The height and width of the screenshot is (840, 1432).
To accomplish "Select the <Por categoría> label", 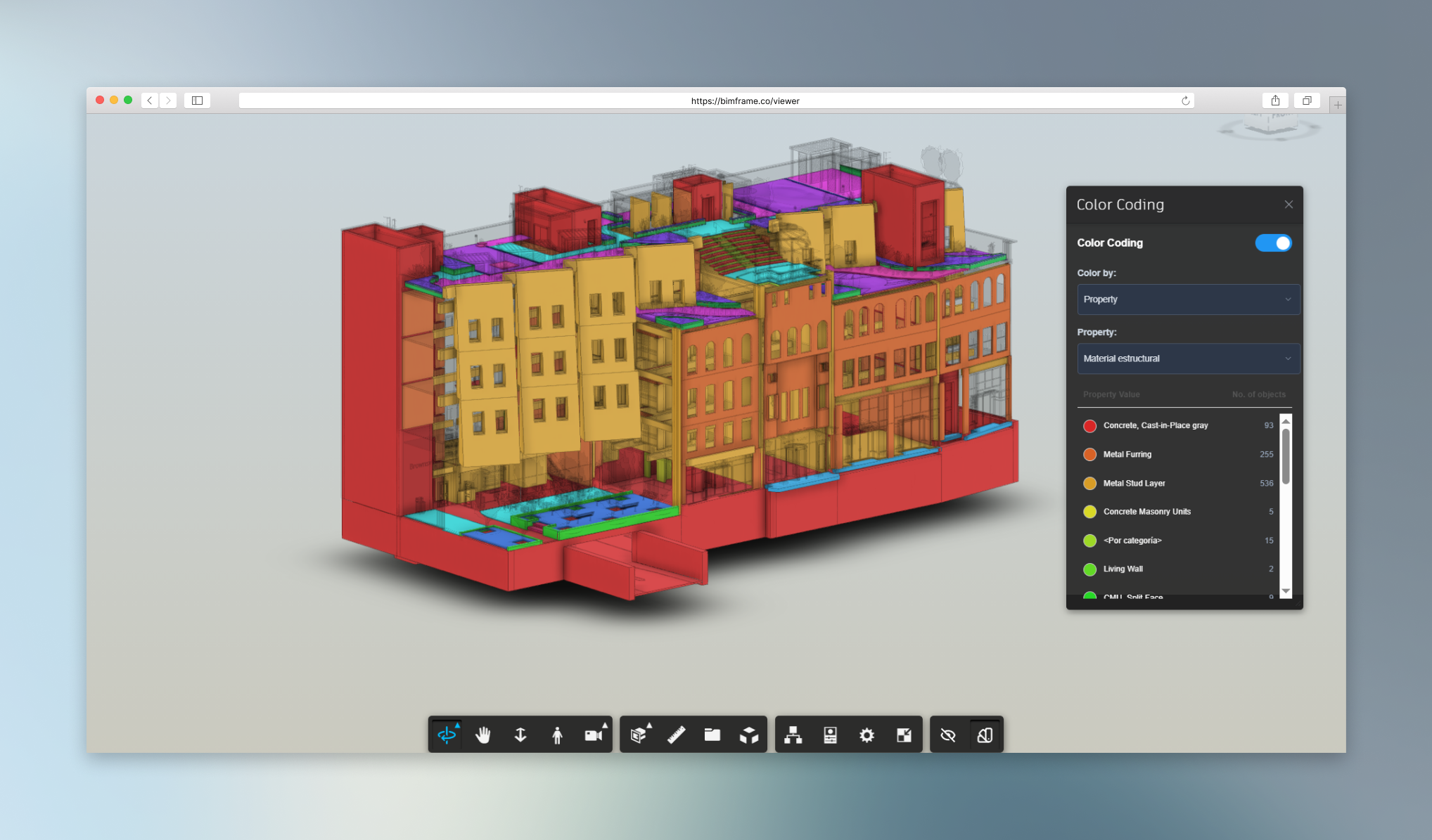I will click(1132, 541).
